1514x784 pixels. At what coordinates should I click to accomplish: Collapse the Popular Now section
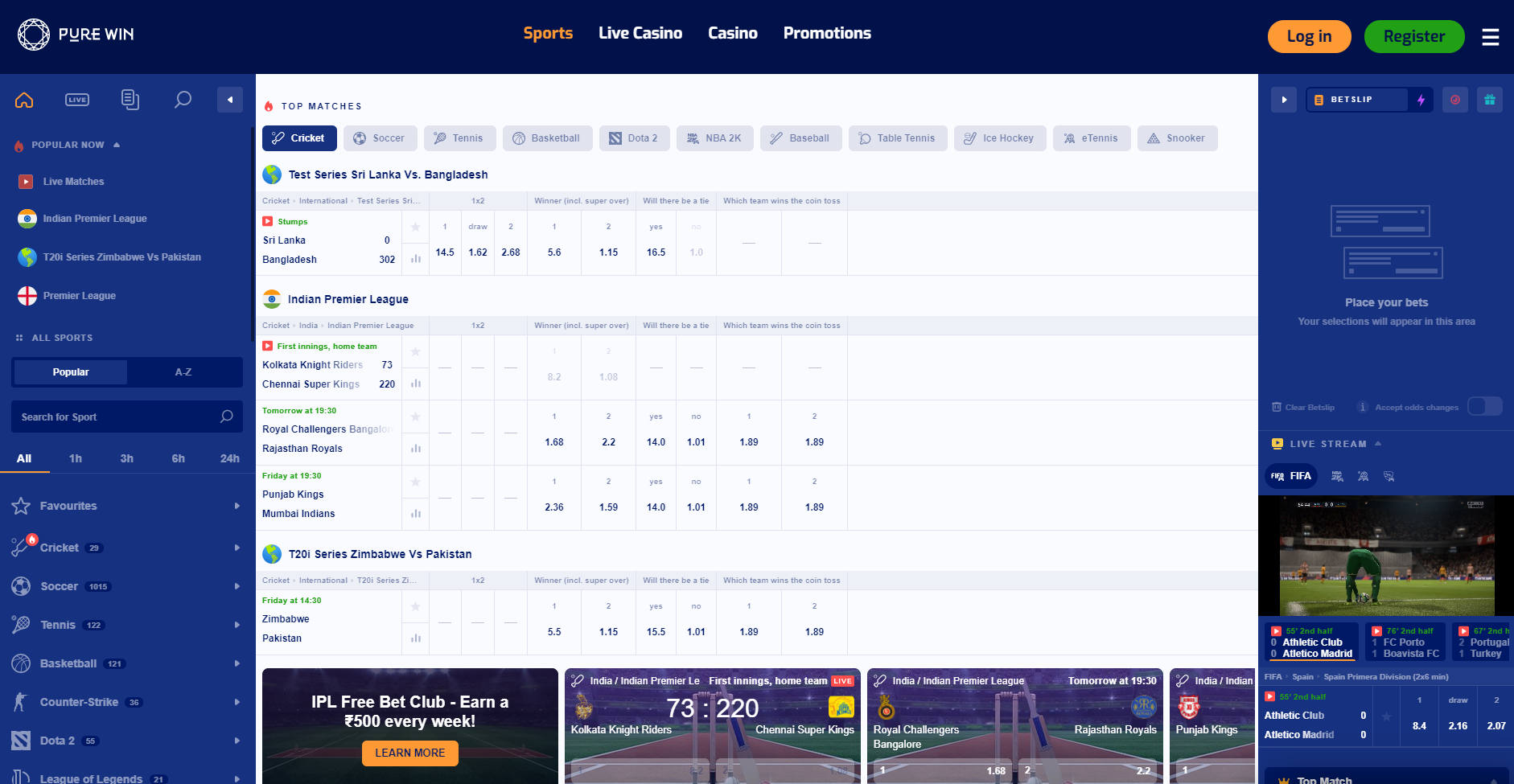coord(117,145)
